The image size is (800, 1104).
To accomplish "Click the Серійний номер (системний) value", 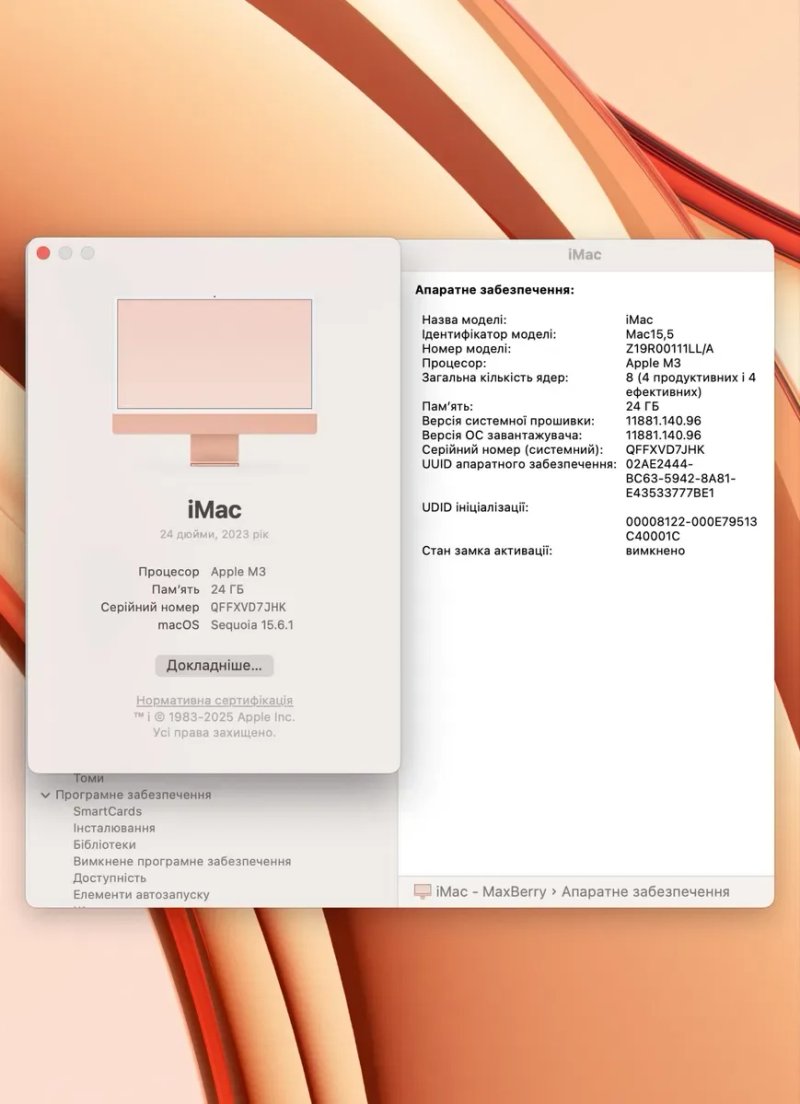I will (x=665, y=449).
